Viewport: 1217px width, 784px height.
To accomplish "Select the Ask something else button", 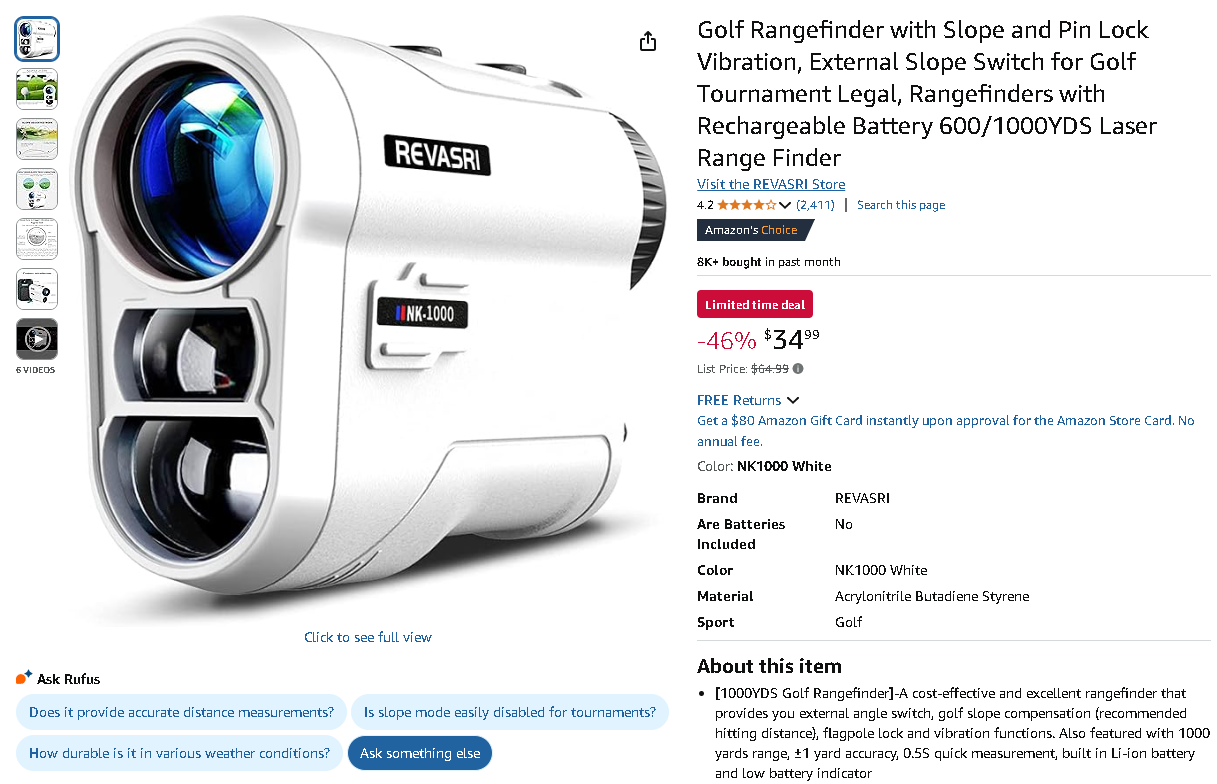I will click(419, 753).
